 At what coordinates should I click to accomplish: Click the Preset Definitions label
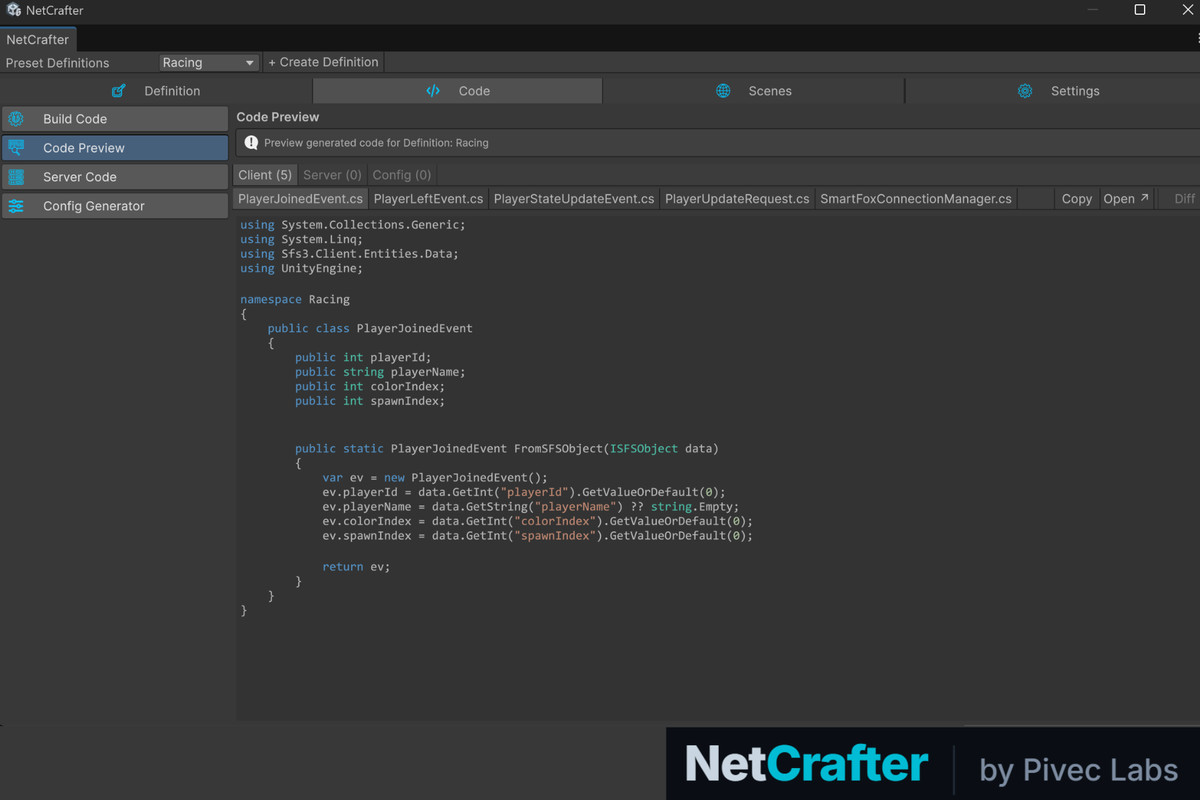[58, 62]
